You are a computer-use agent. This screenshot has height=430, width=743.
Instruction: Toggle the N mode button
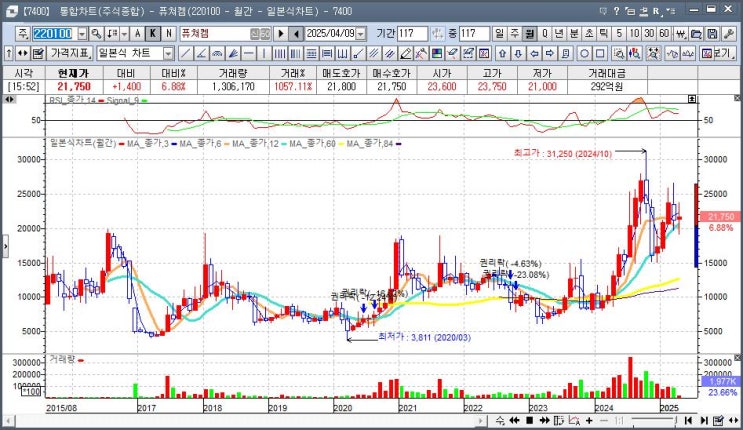(168, 34)
